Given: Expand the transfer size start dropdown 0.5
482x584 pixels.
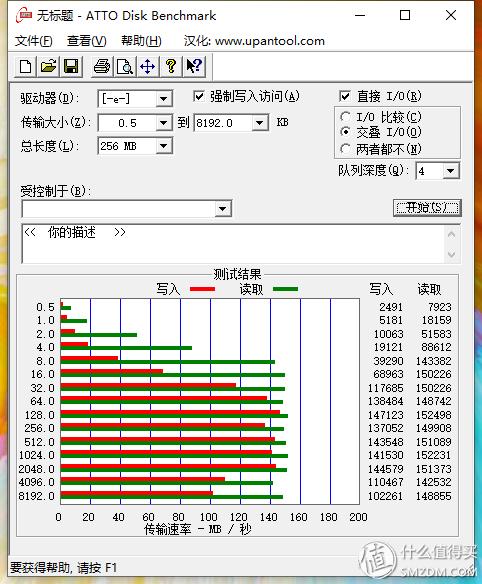Looking at the screenshot, I should 164,123.
